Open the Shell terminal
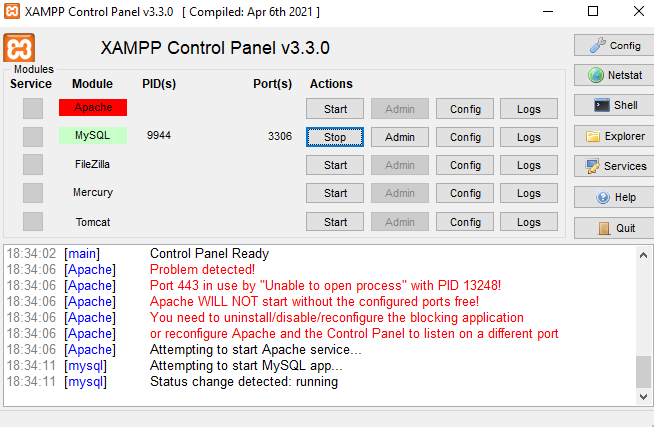The width and height of the screenshot is (654, 427). tap(613, 105)
